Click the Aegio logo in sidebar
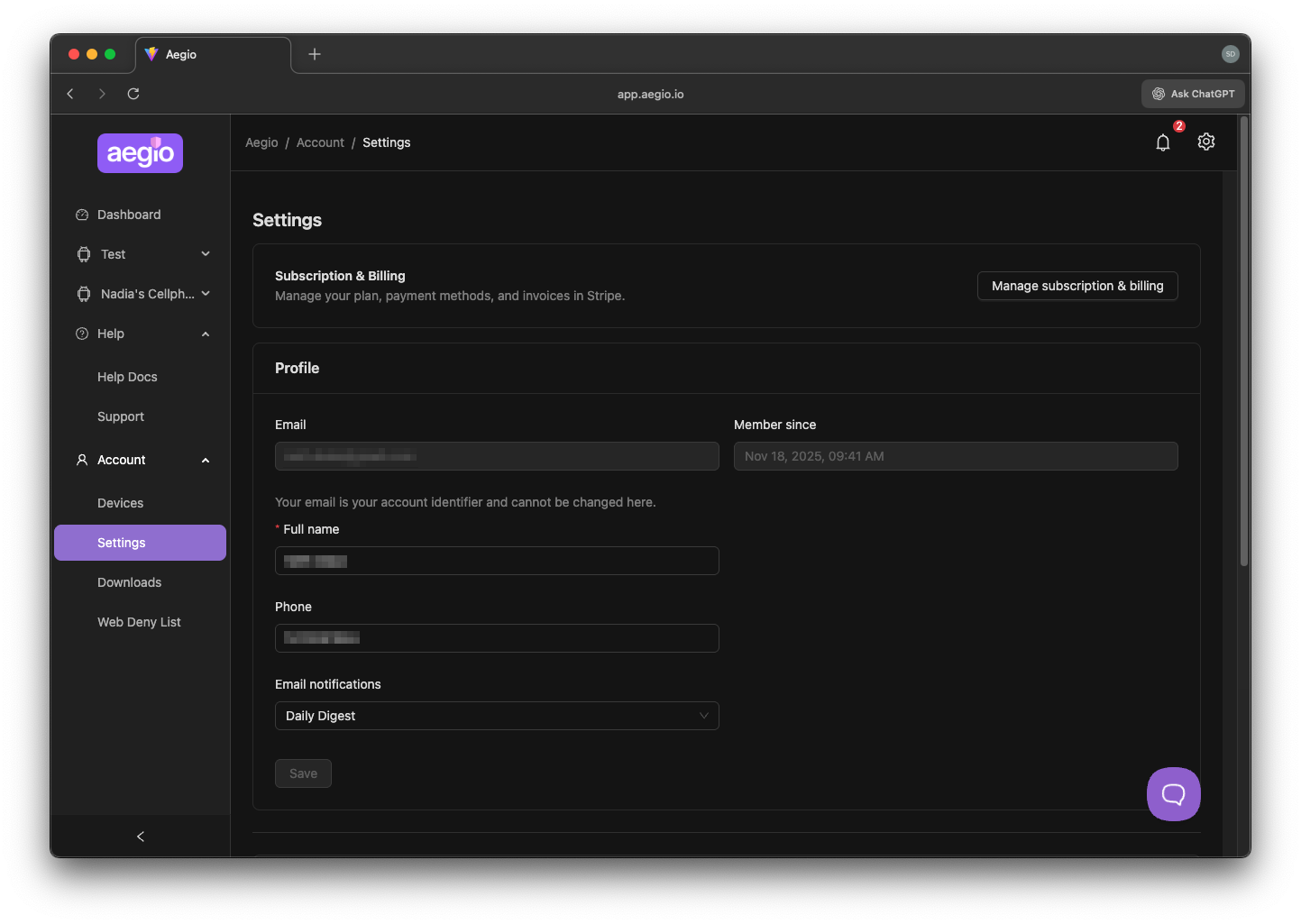The image size is (1301, 924). [x=140, y=153]
